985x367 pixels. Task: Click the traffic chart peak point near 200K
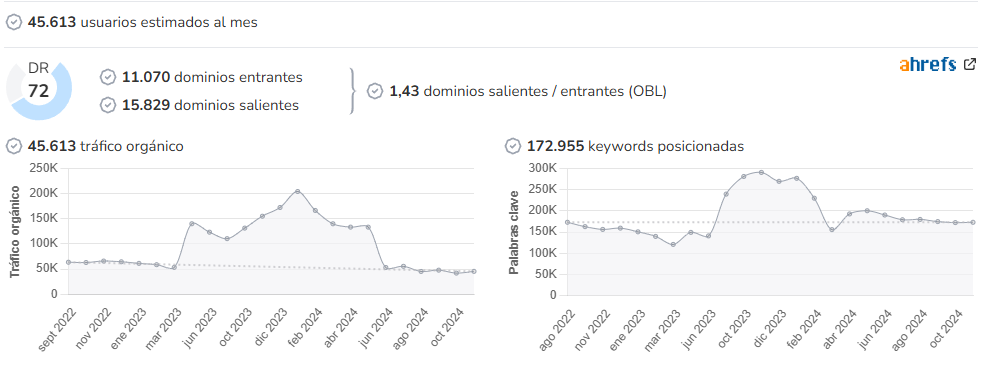[x=297, y=191]
